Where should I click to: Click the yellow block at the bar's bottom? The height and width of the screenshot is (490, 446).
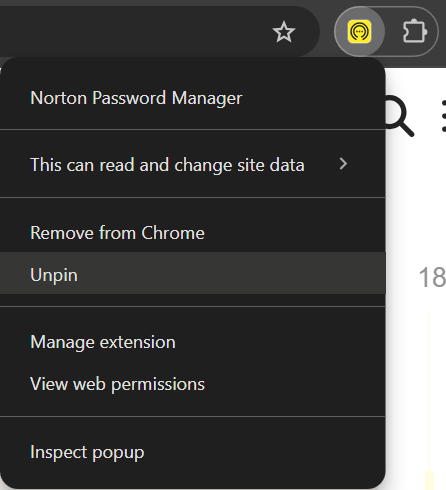pyautogui.click(x=430, y=480)
